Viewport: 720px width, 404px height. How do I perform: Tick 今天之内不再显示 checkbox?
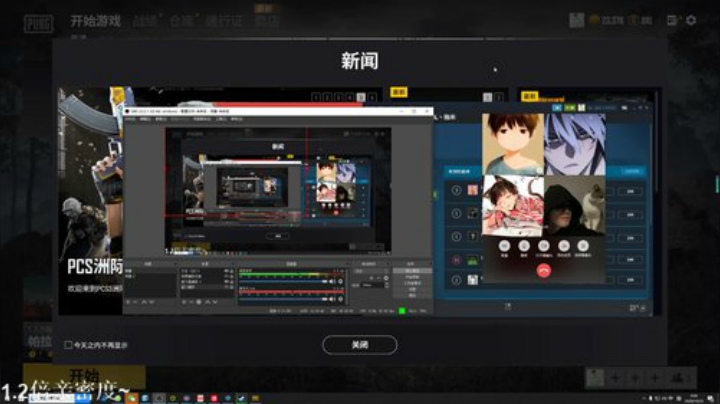pos(68,345)
